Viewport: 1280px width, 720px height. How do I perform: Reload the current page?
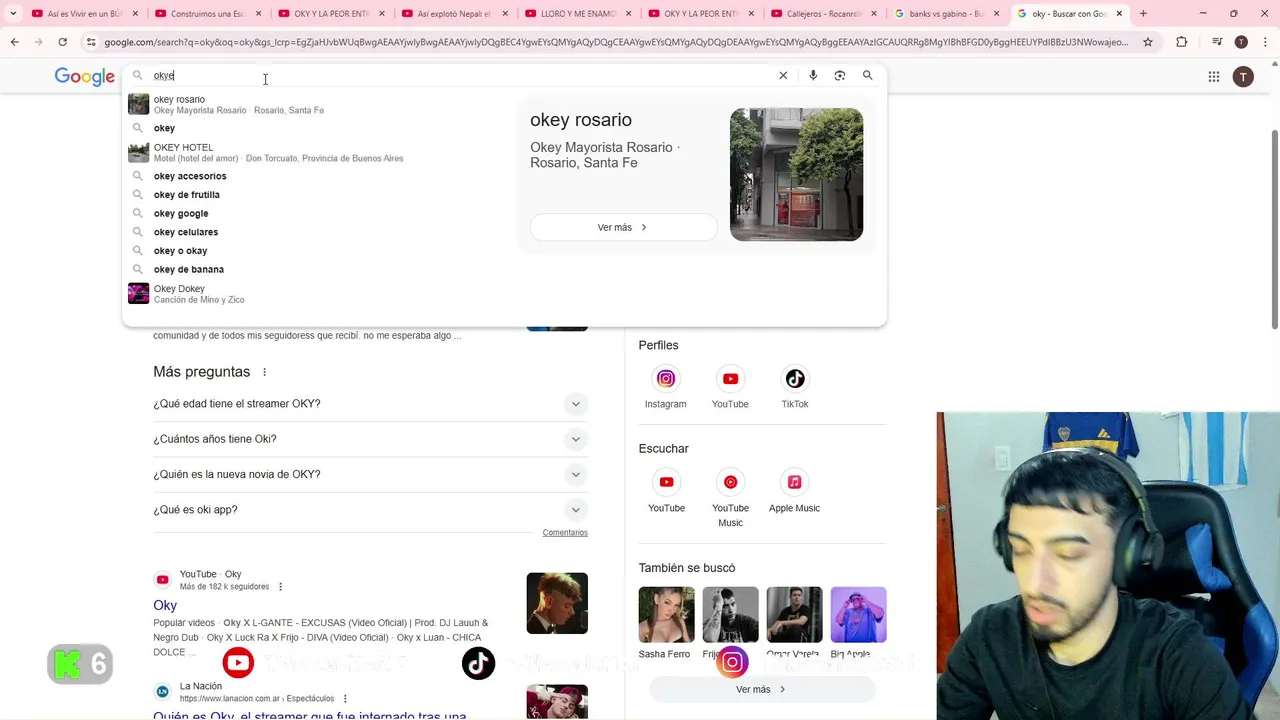point(62,42)
